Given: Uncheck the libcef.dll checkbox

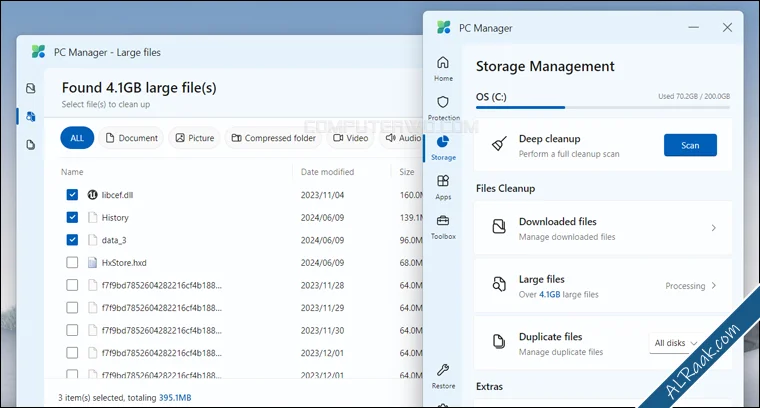Looking at the screenshot, I should pyautogui.click(x=72, y=195).
